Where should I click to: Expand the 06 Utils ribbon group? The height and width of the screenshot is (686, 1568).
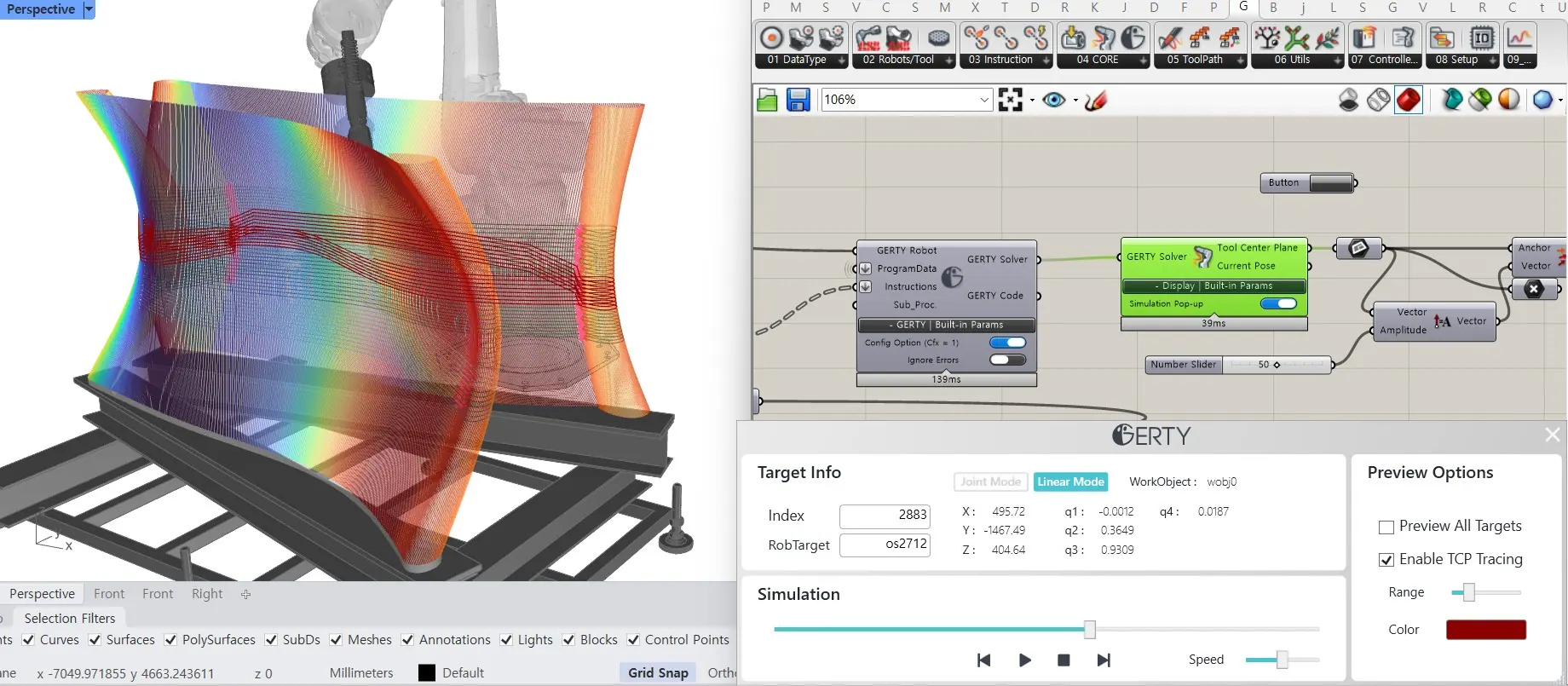pos(1338,61)
